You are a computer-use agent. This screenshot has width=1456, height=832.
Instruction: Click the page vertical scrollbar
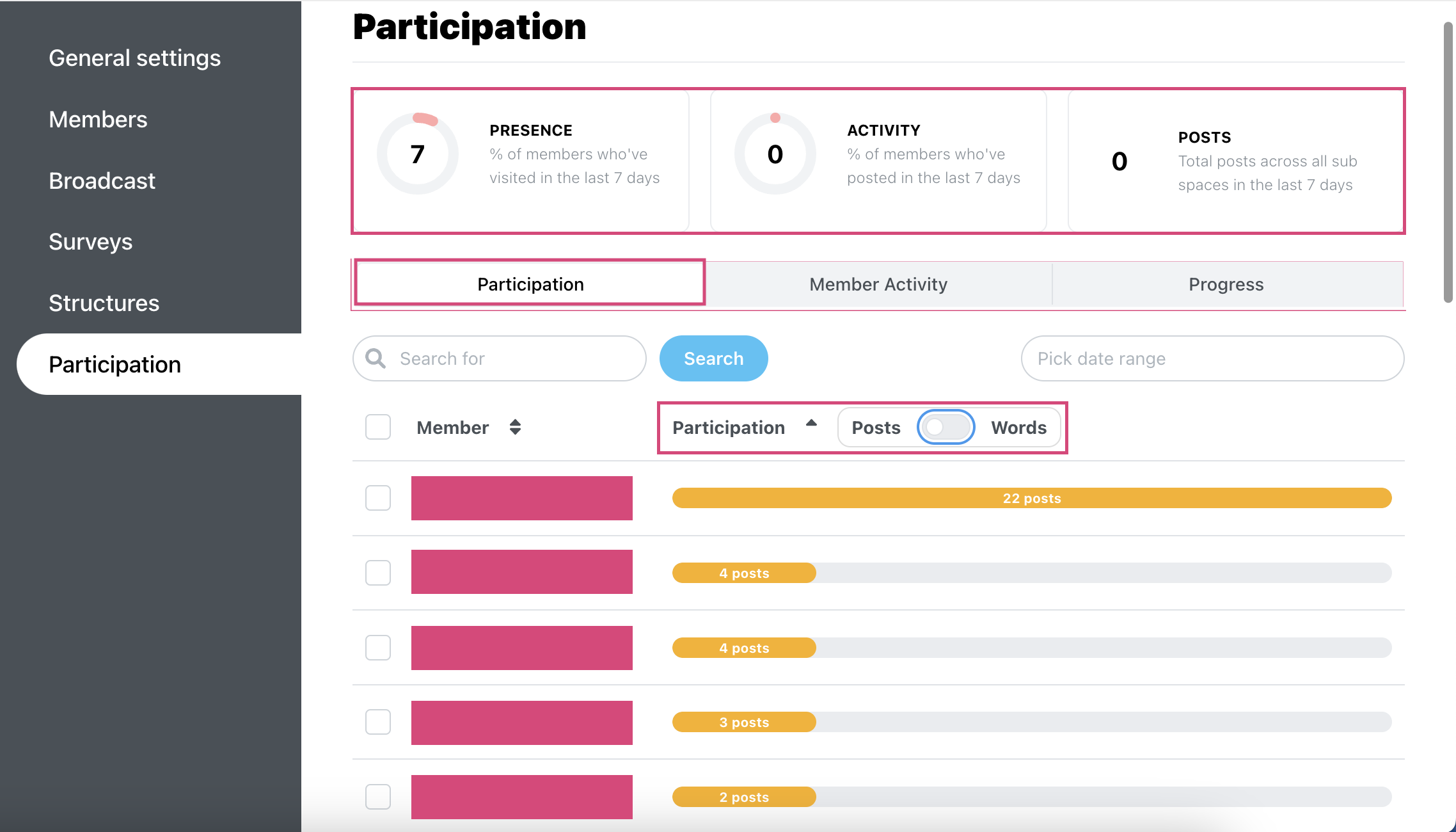pyautogui.click(x=1448, y=163)
